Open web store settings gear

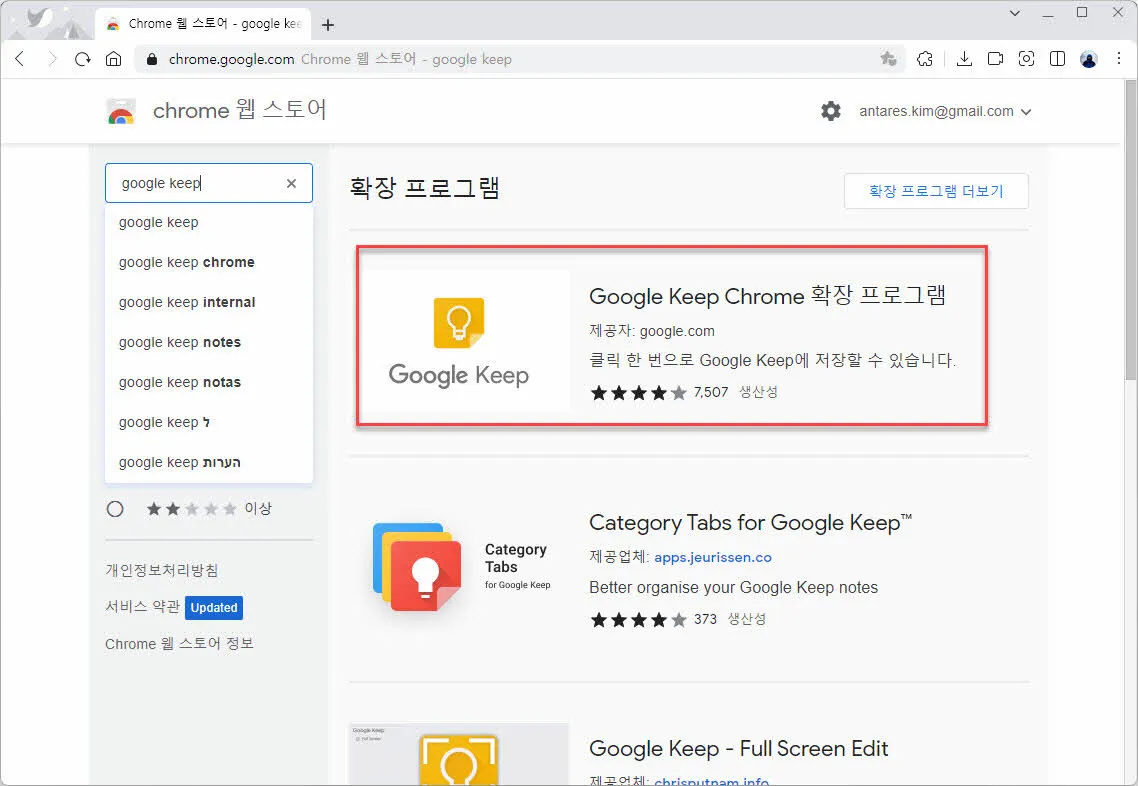(x=831, y=111)
